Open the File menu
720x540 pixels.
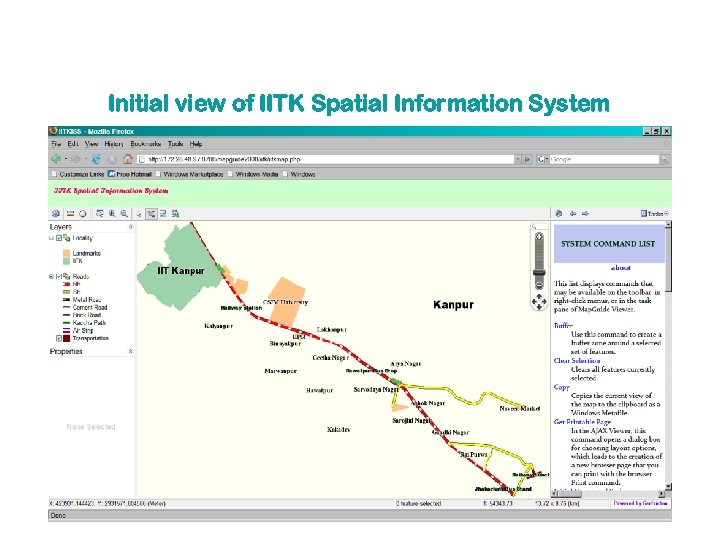tap(56, 144)
